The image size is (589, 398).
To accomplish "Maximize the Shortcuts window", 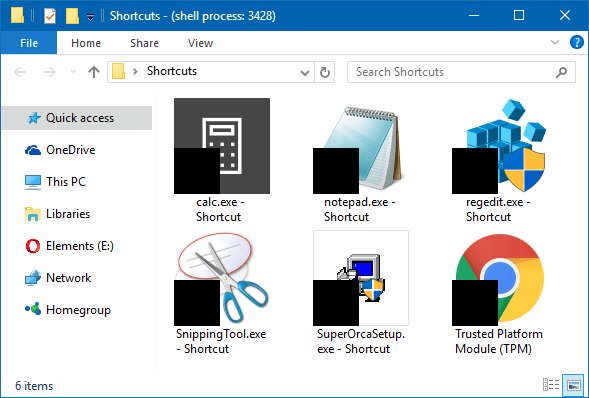I will [x=519, y=15].
